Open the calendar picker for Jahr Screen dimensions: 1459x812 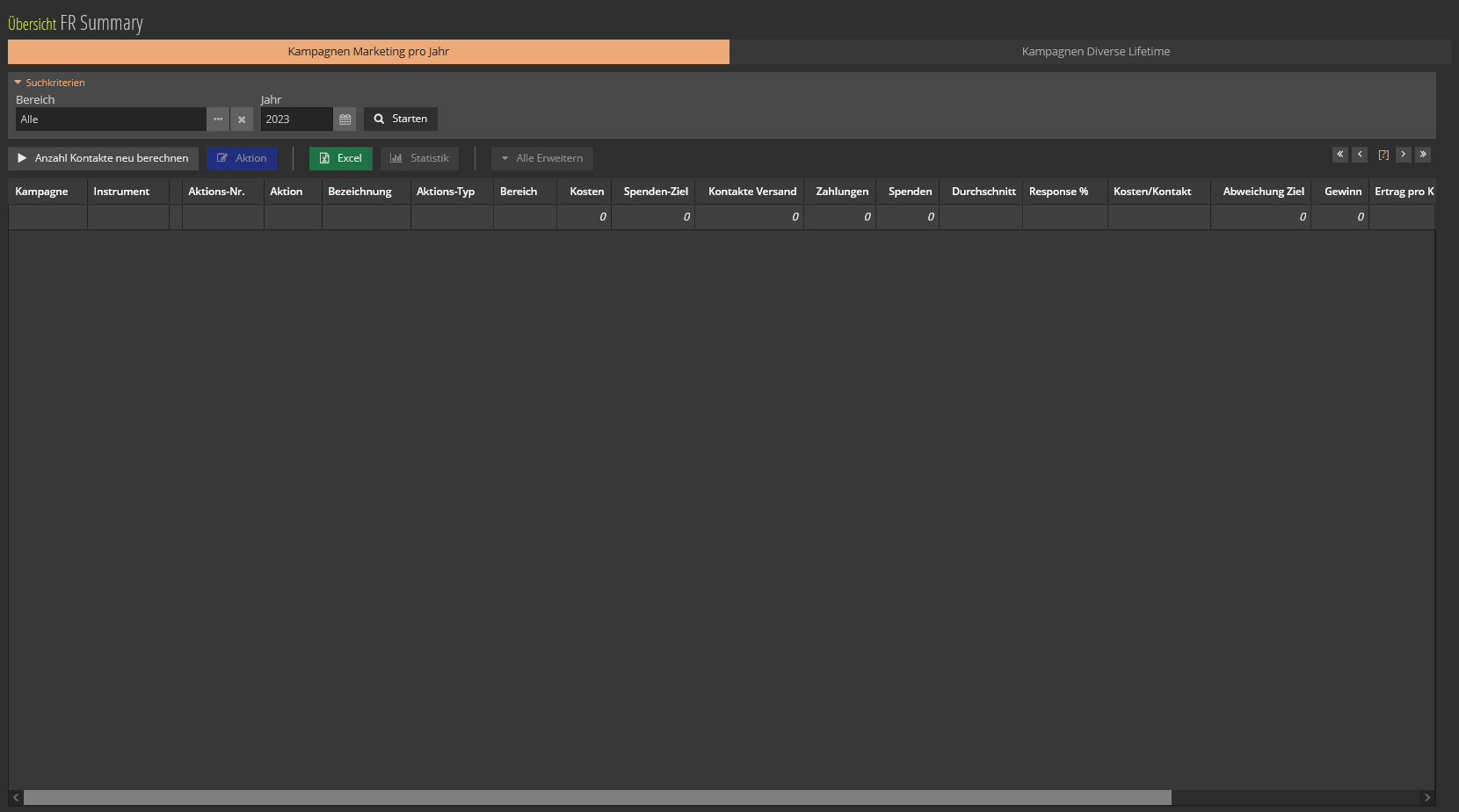[x=345, y=119]
